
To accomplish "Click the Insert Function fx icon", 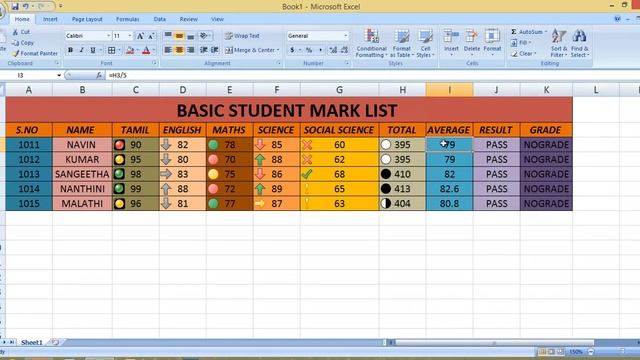I will click(x=99, y=76).
